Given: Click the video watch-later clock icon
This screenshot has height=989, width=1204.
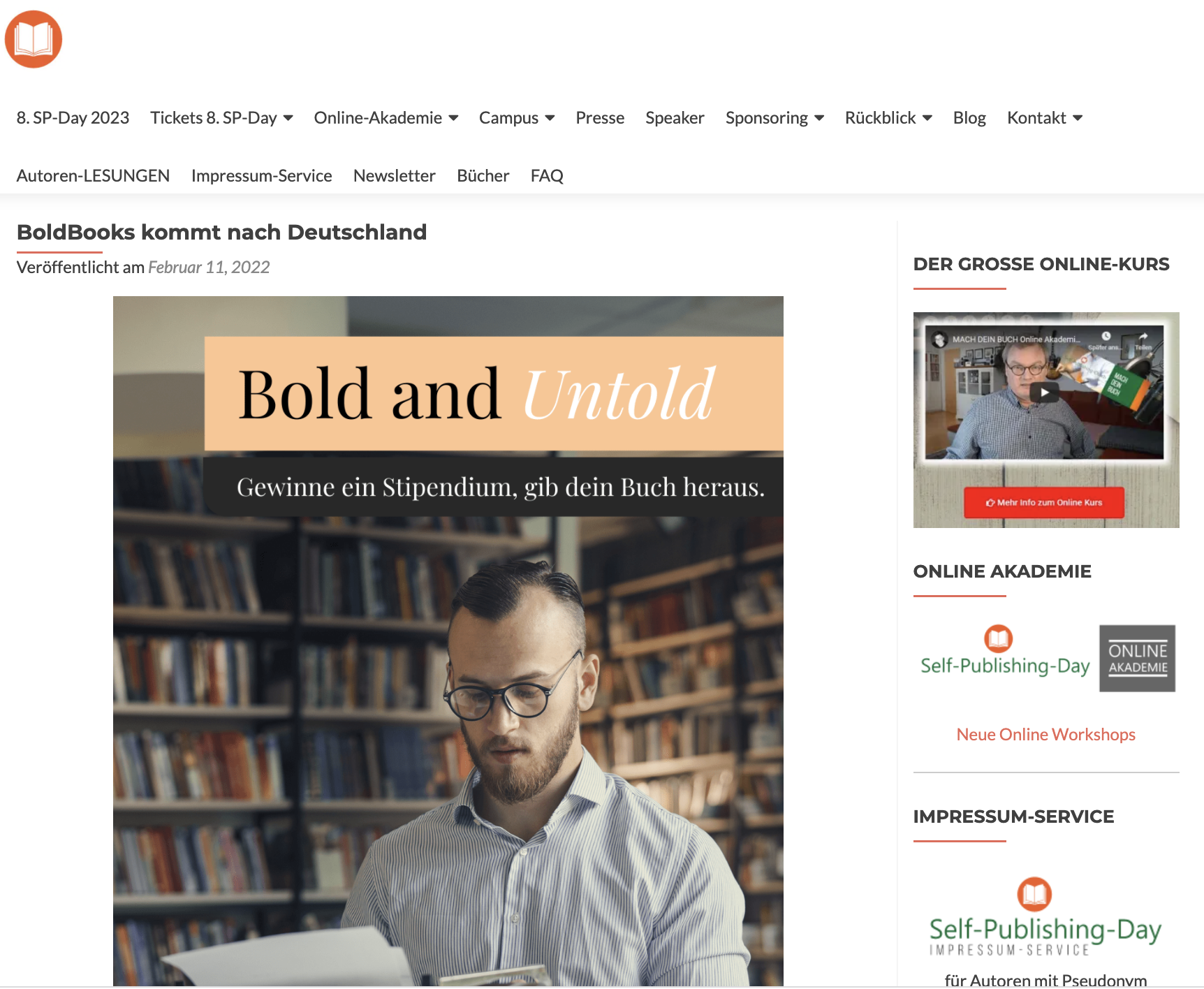Looking at the screenshot, I should coord(1106,337).
